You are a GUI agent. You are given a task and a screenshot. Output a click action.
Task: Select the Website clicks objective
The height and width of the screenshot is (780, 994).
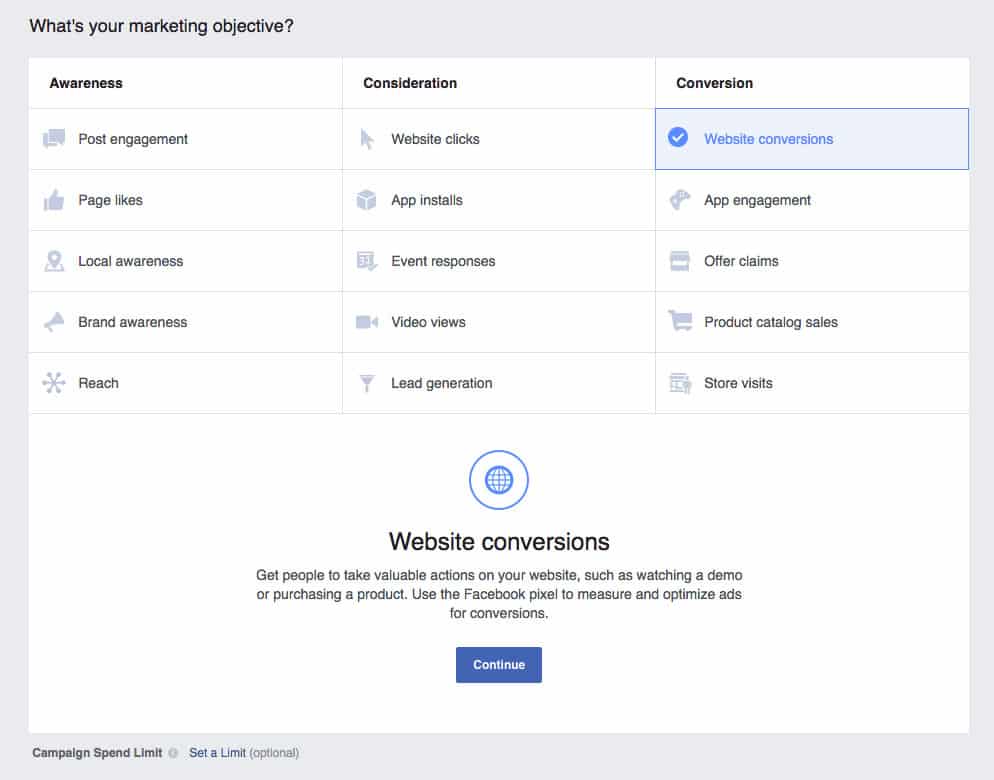(499, 139)
